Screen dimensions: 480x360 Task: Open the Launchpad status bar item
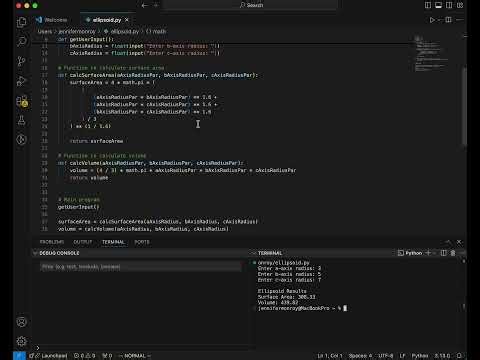click(x=48, y=356)
